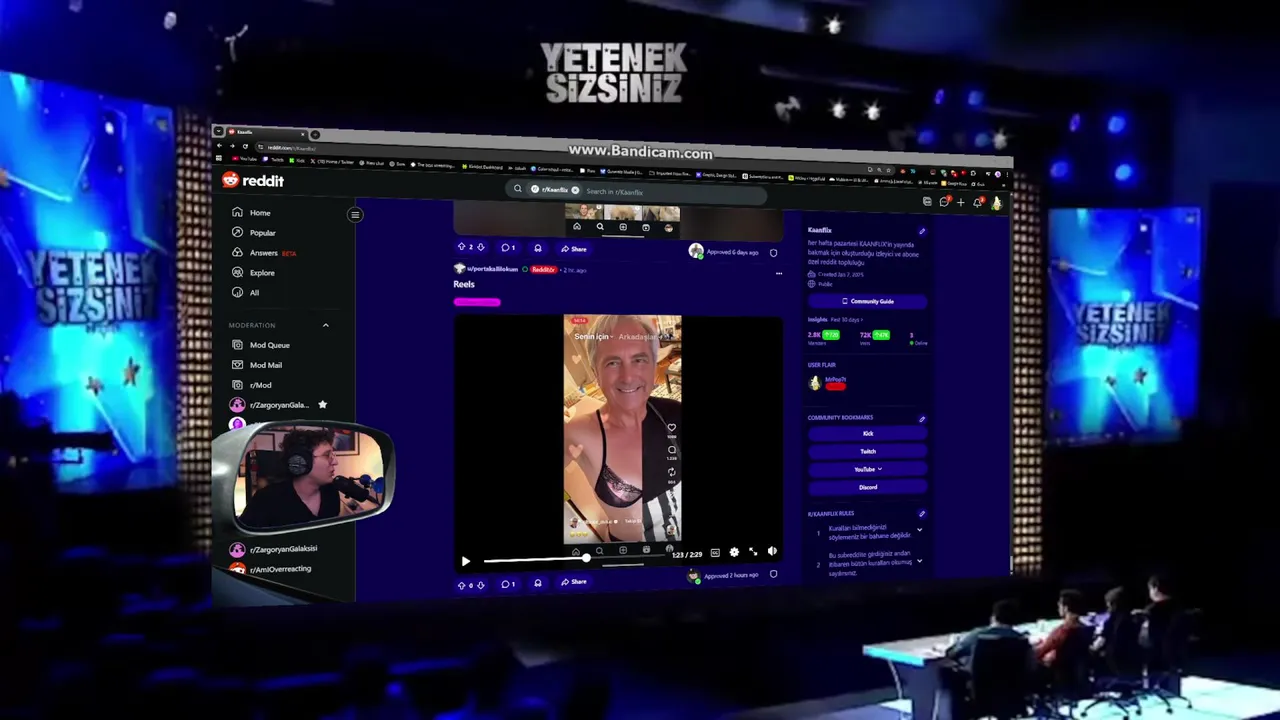Downvote the Reels post with score 0
The image size is (1280, 720).
[x=481, y=584]
